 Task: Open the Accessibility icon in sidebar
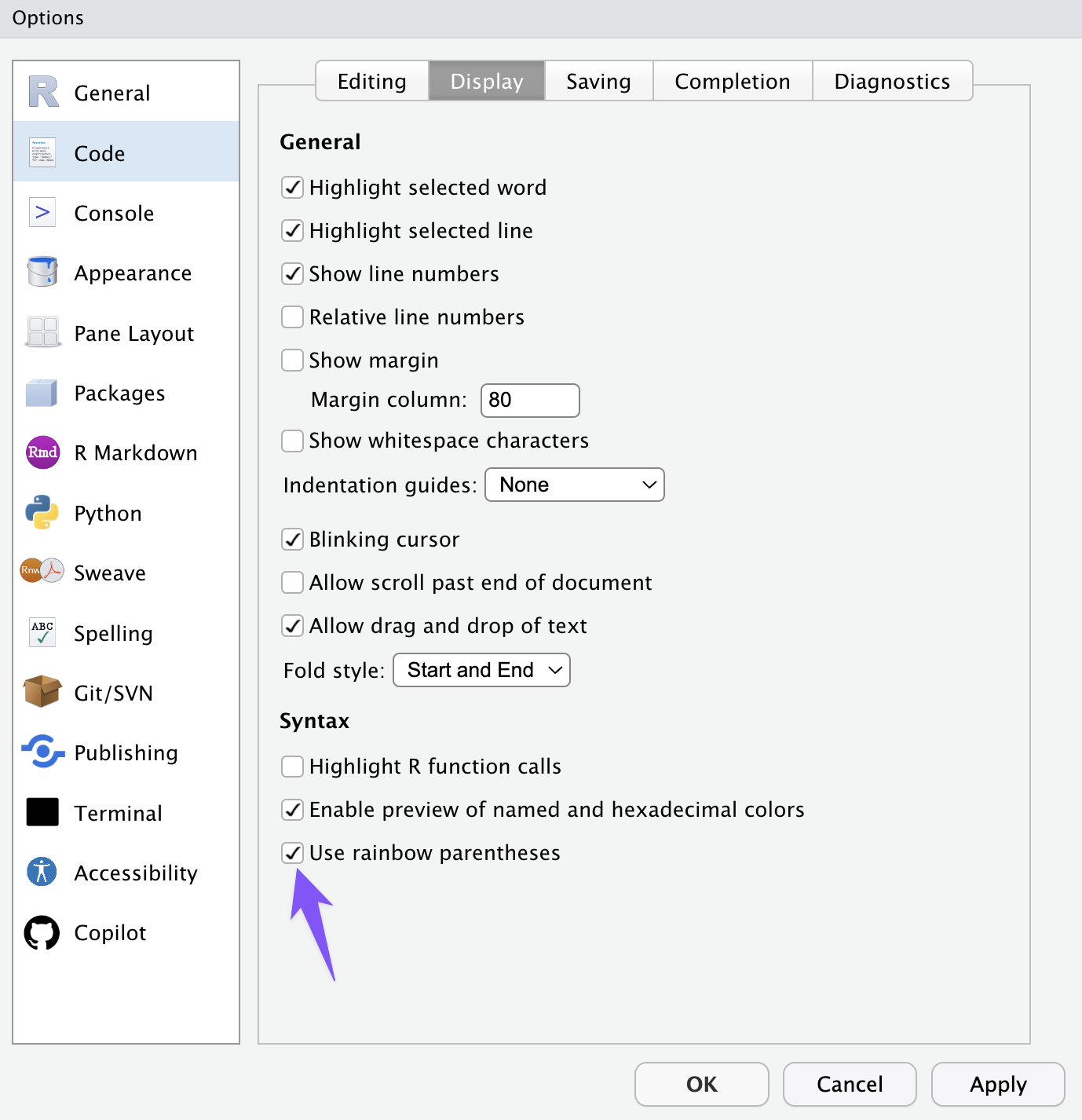[x=42, y=872]
